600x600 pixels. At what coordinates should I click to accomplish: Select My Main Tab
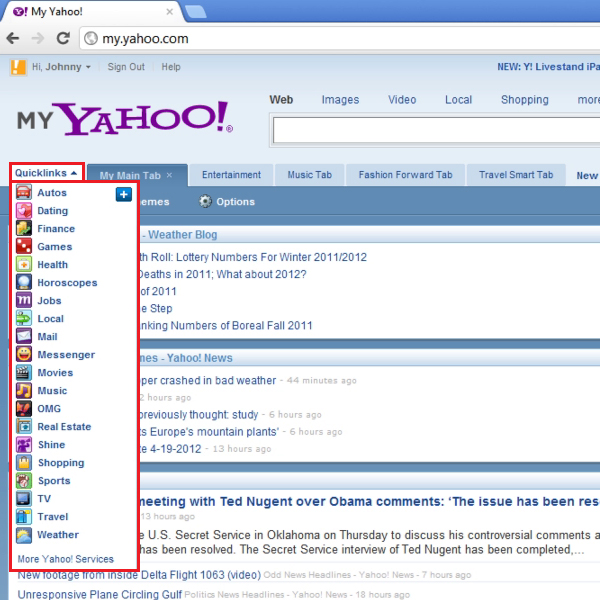coord(130,176)
